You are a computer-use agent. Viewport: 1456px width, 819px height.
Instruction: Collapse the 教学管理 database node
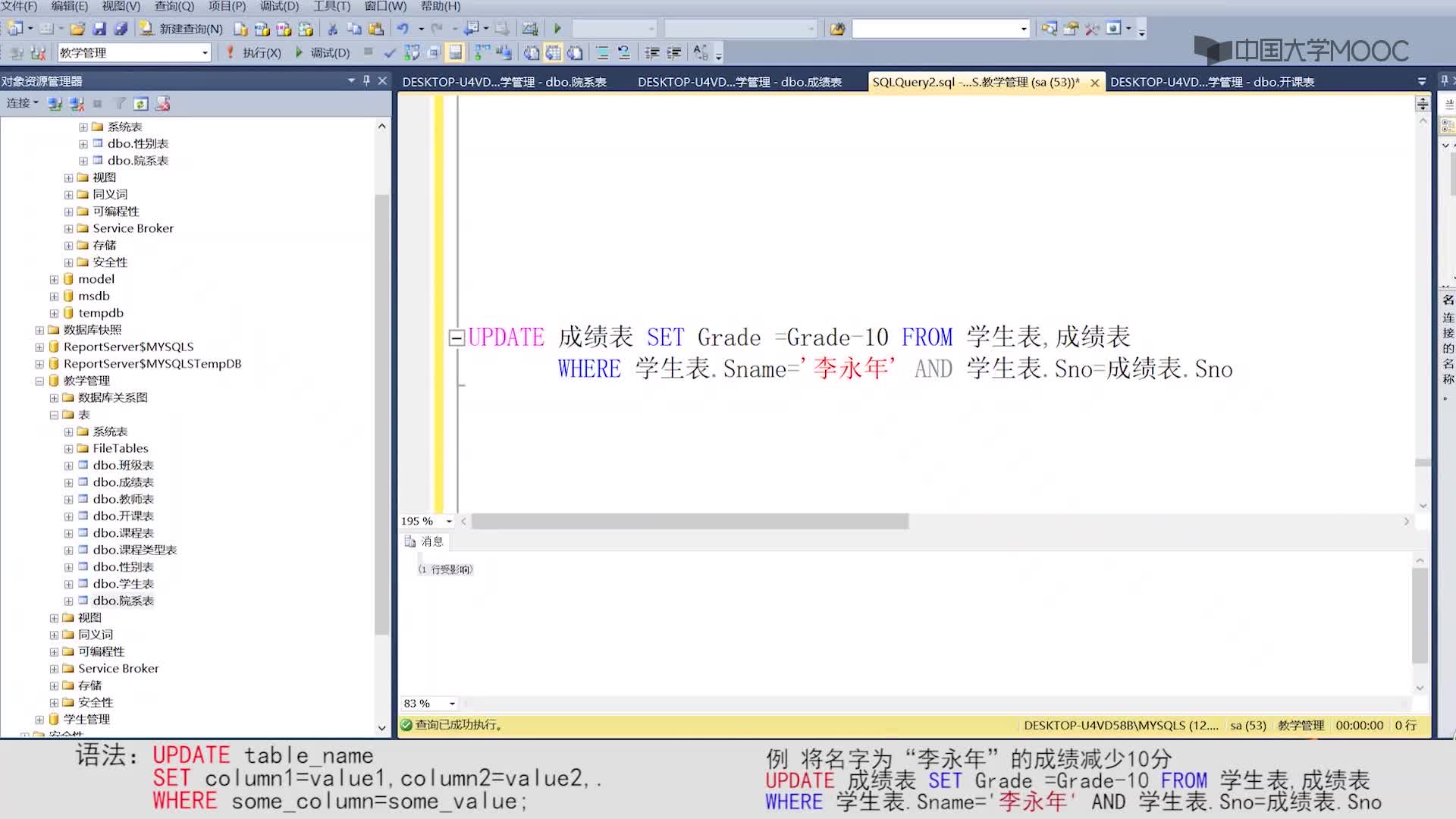pos(39,381)
